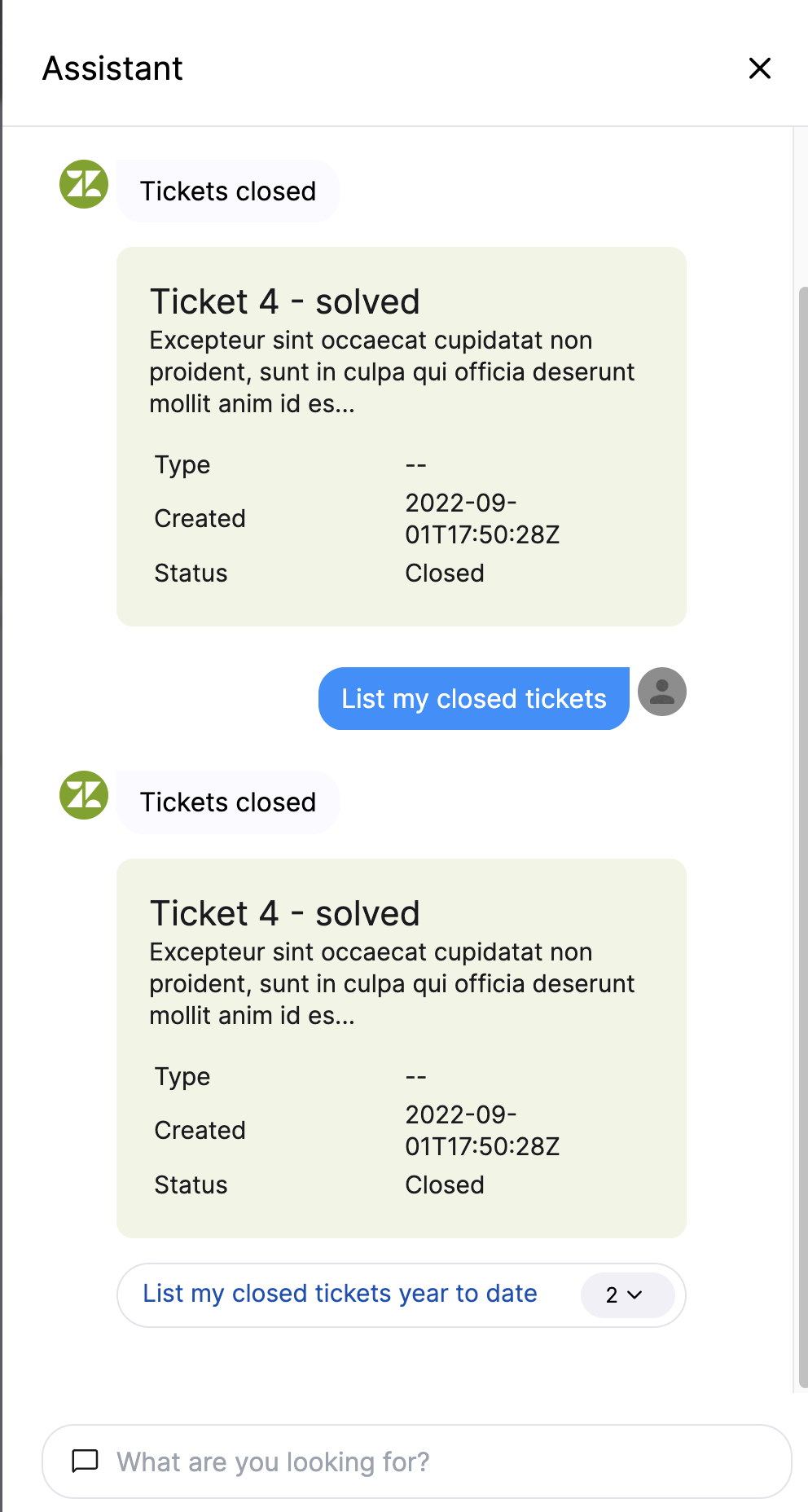Click the 'List my closed tickets' message bubble
This screenshot has height=1512, width=808.
473,698
